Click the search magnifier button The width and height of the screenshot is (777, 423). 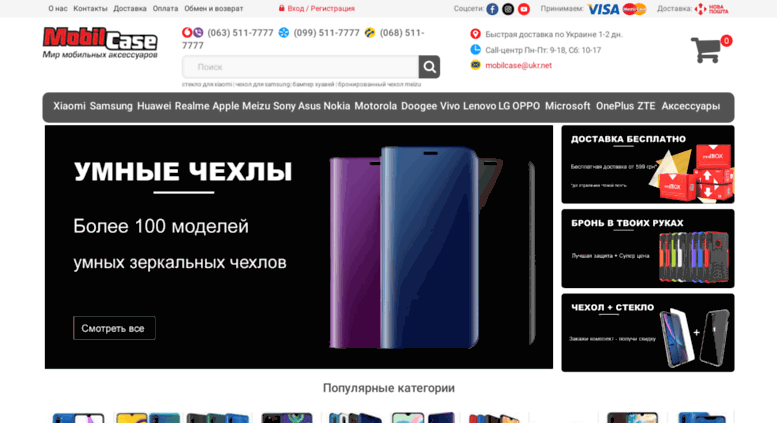click(x=429, y=67)
